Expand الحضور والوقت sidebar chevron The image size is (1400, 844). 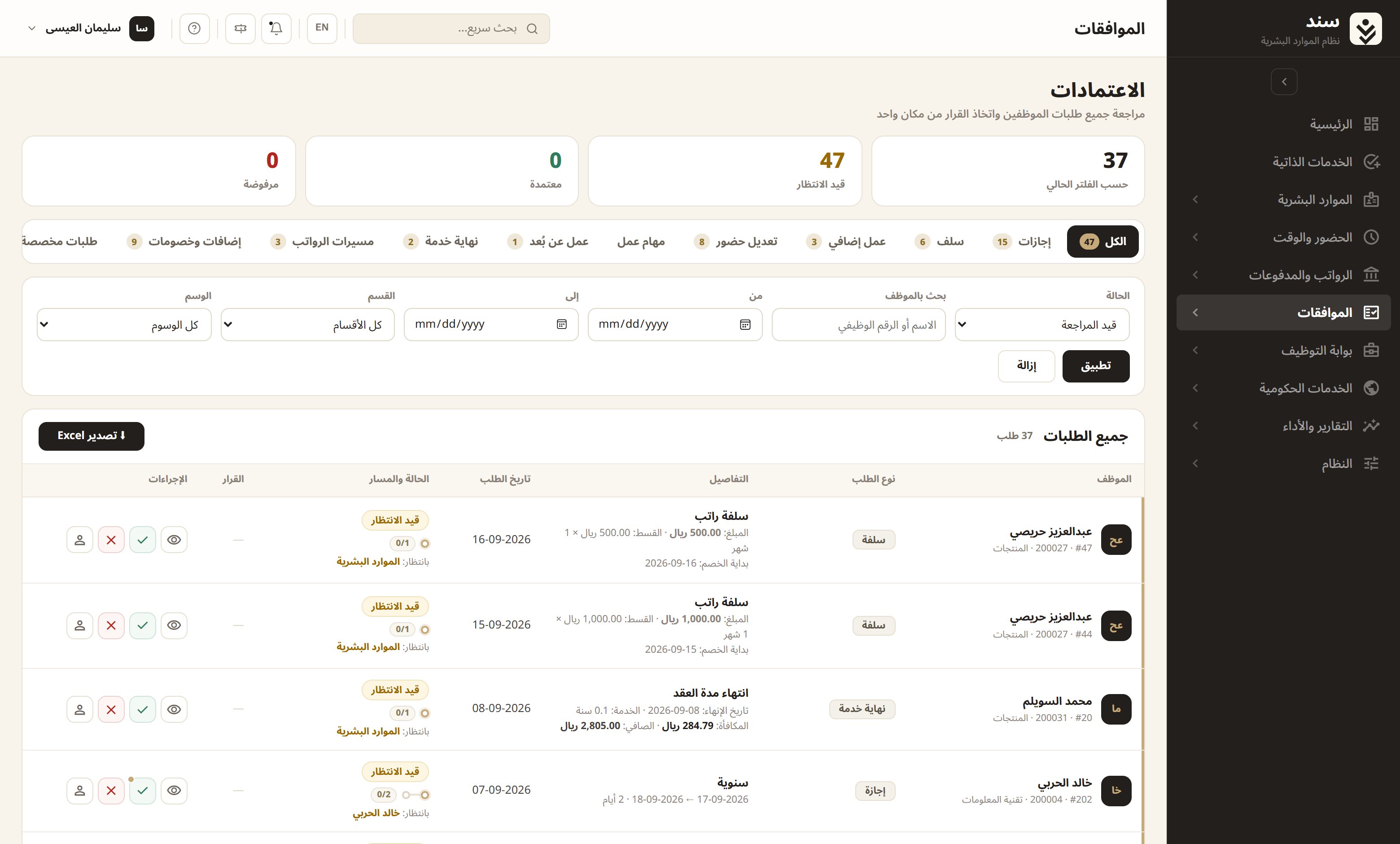click(x=1195, y=237)
